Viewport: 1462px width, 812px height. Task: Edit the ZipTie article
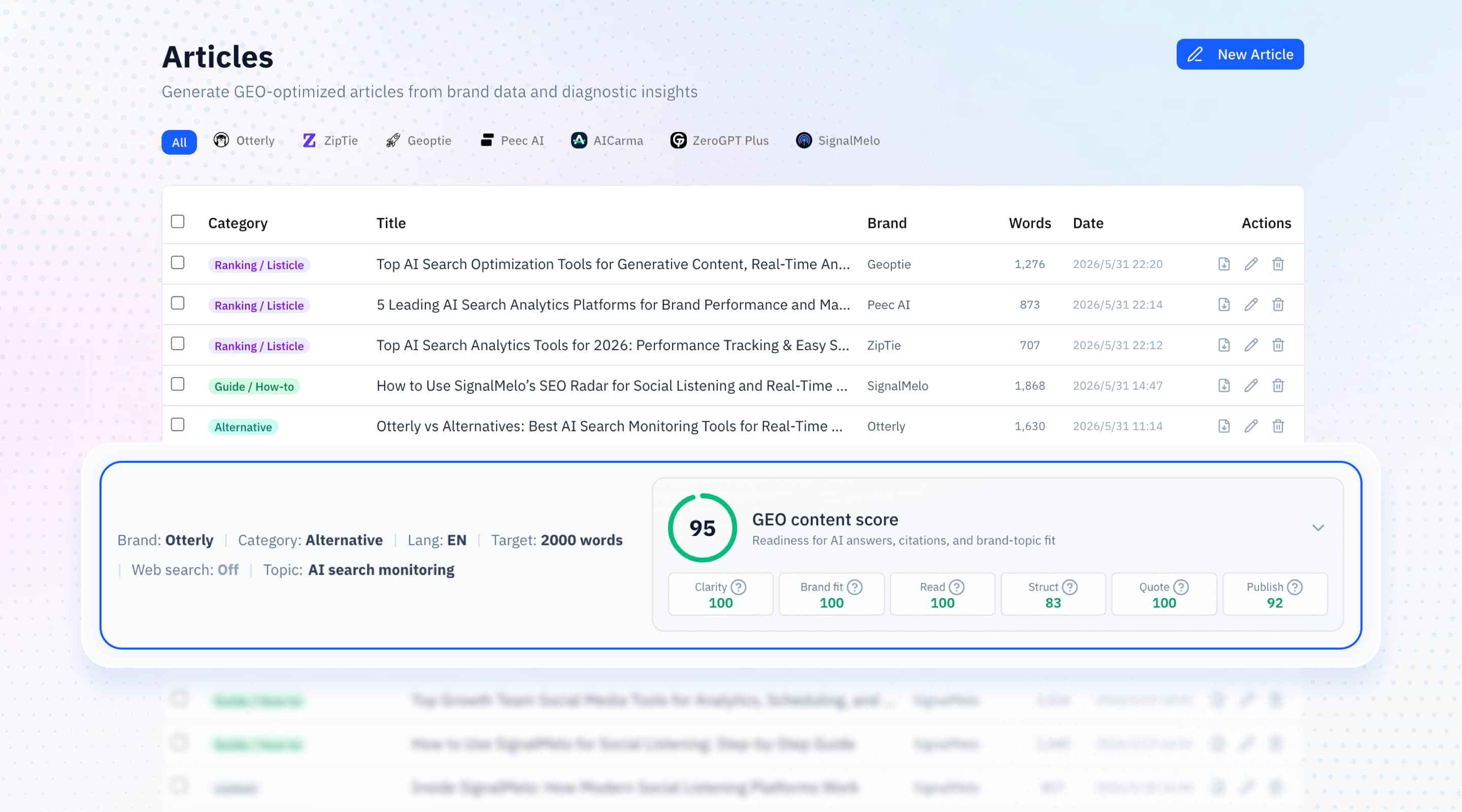tap(1251, 345)
